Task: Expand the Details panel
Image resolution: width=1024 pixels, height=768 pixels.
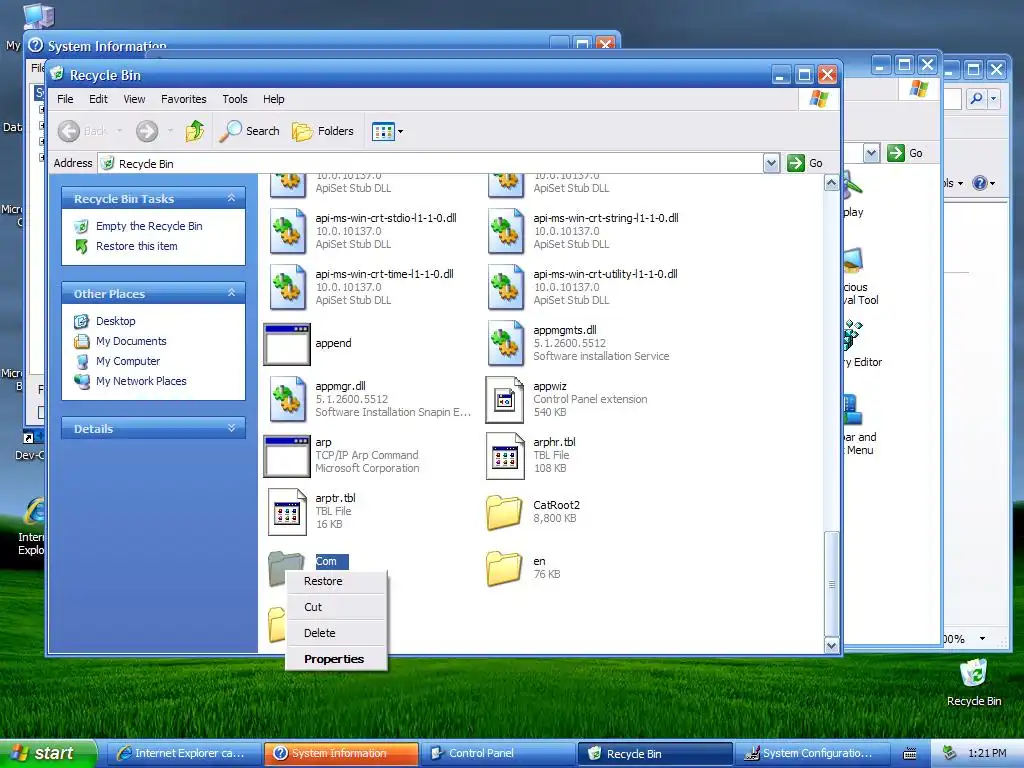Action: tap(231, 428)
